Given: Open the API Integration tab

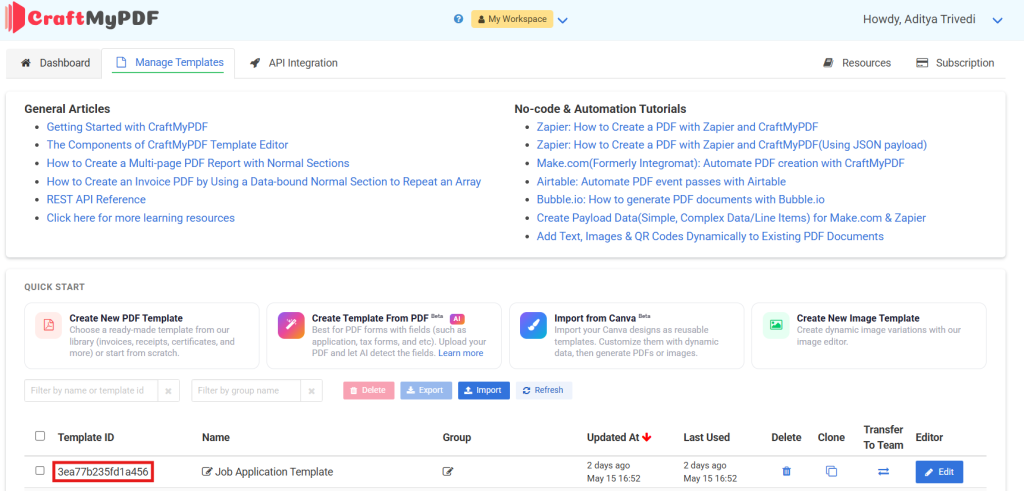Looking at the screenshot, I should tap(294, 63).
